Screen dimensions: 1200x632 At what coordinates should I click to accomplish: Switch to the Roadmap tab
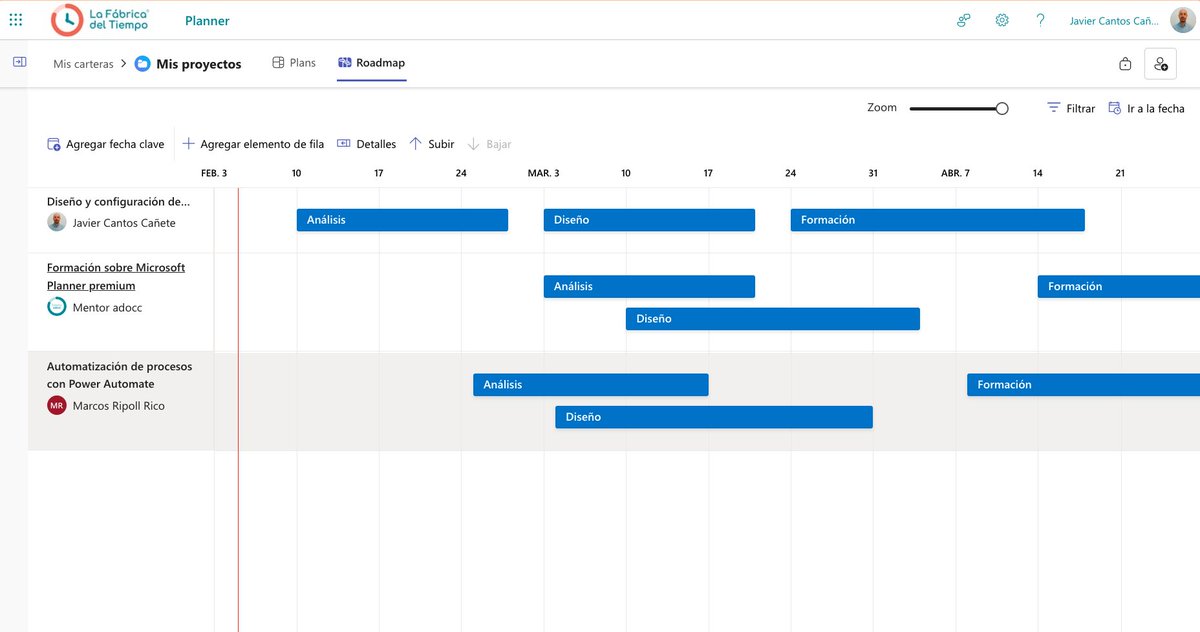(x=371, y=63)
